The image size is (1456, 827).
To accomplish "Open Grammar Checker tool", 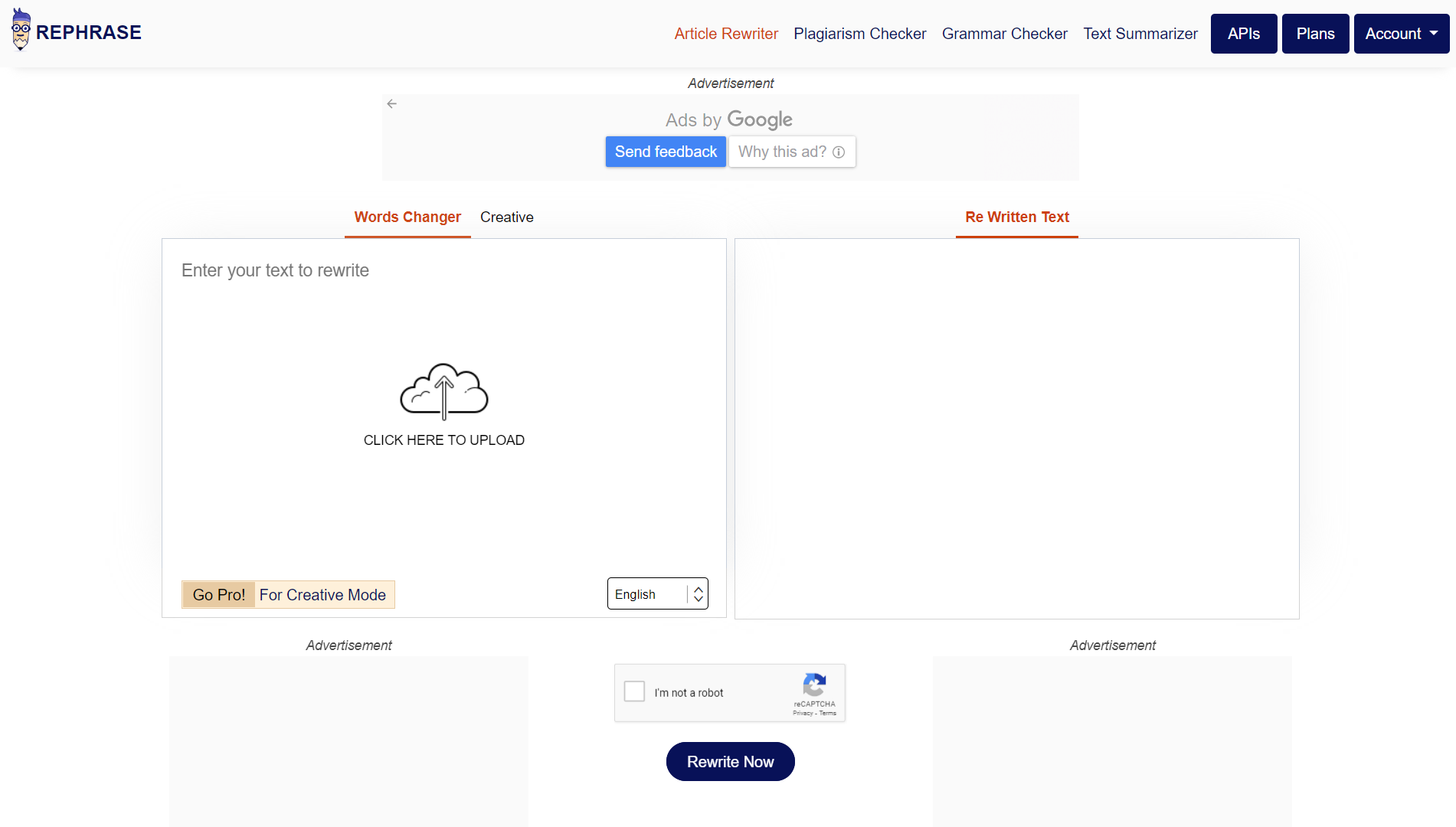I will 1004,34.
